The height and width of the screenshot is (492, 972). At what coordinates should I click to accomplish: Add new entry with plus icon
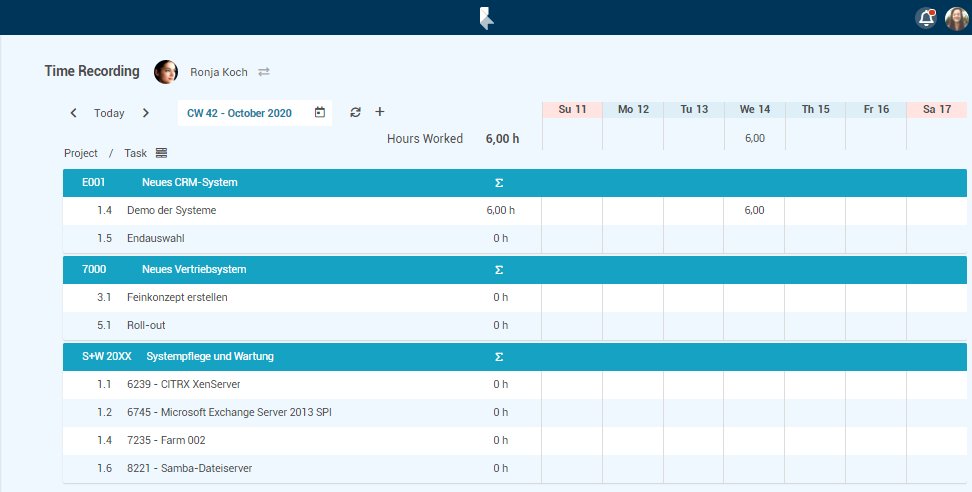click(379, 112)
